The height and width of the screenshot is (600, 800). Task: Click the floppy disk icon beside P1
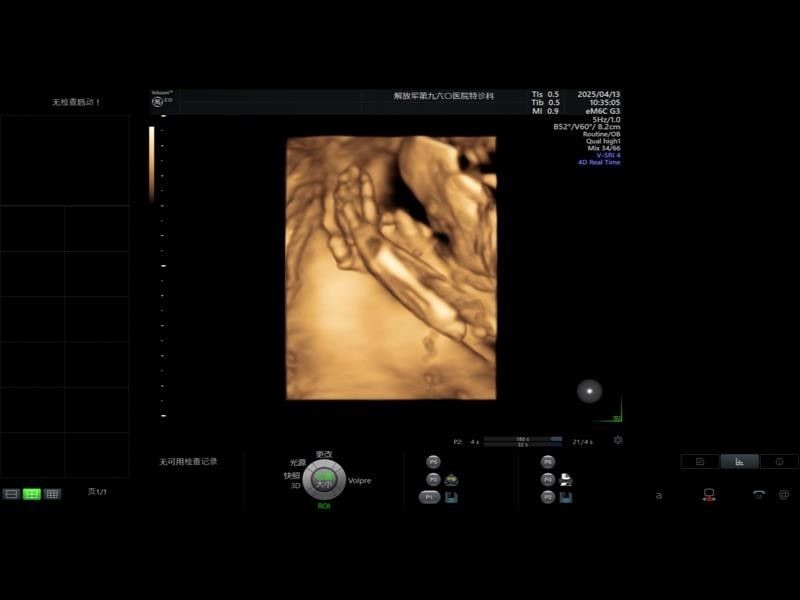pyautogui.click(x=451, y=497)
